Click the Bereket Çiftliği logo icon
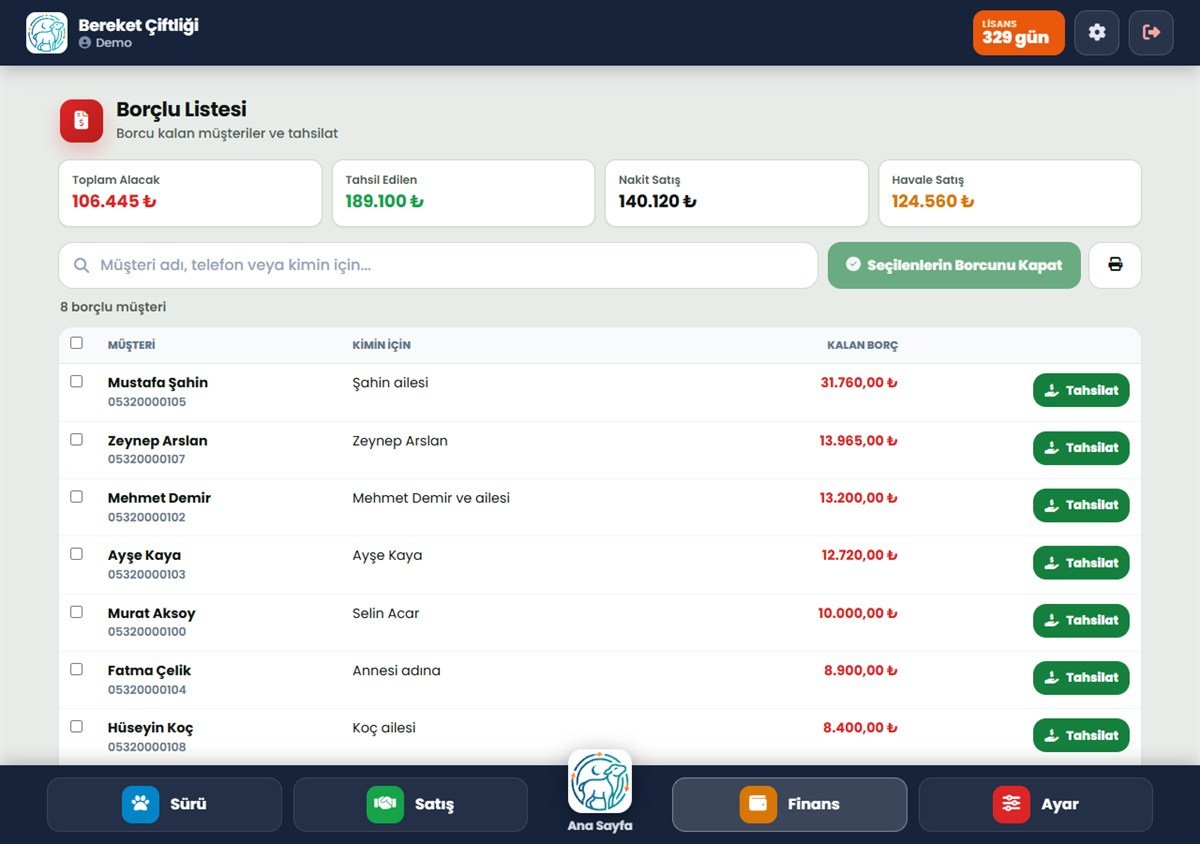The width and height of the screenshot is (1200, 844). (x=47, y=33)
